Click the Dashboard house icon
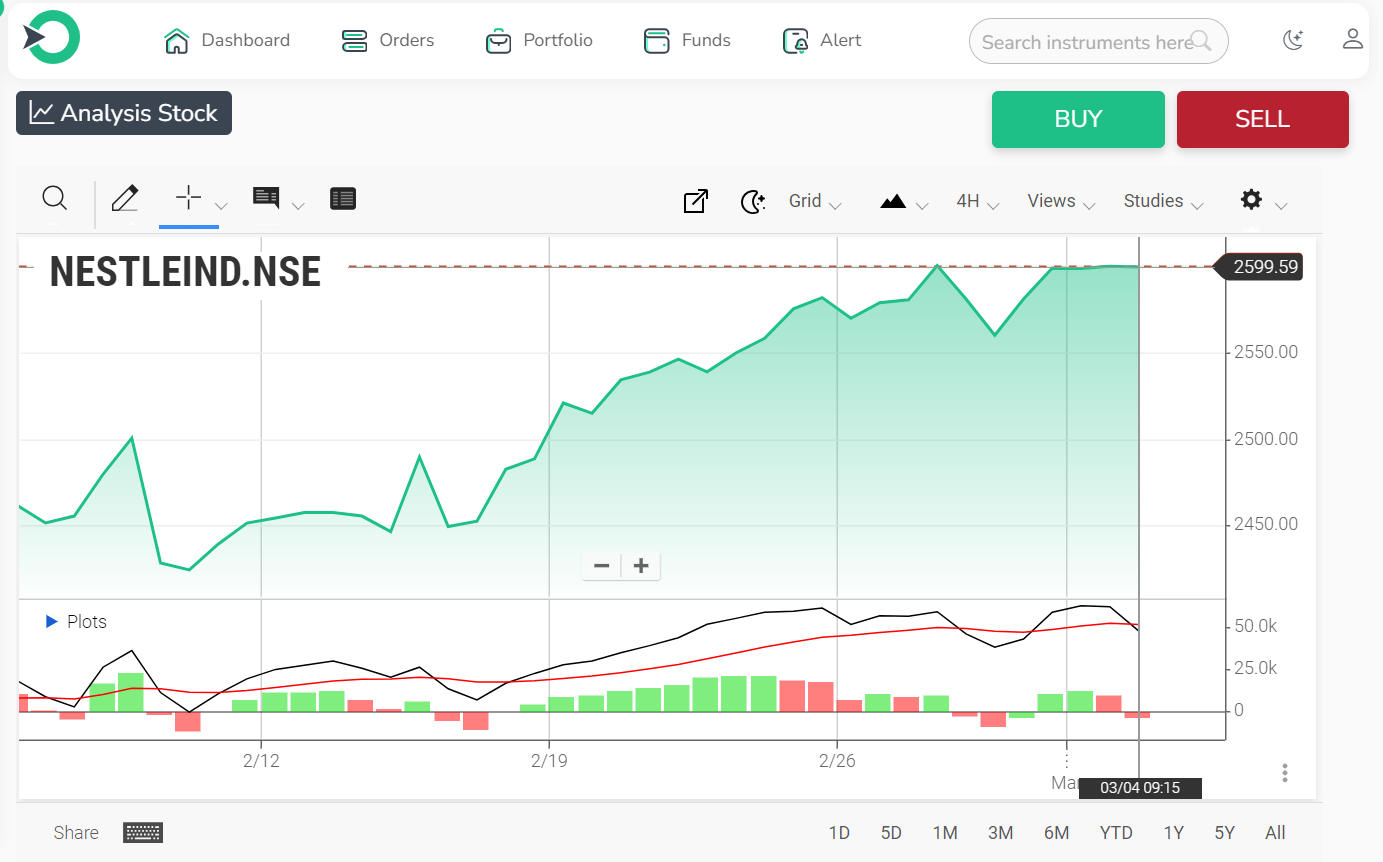Viewport: 1383px width, 862px height. pos(177,41)
